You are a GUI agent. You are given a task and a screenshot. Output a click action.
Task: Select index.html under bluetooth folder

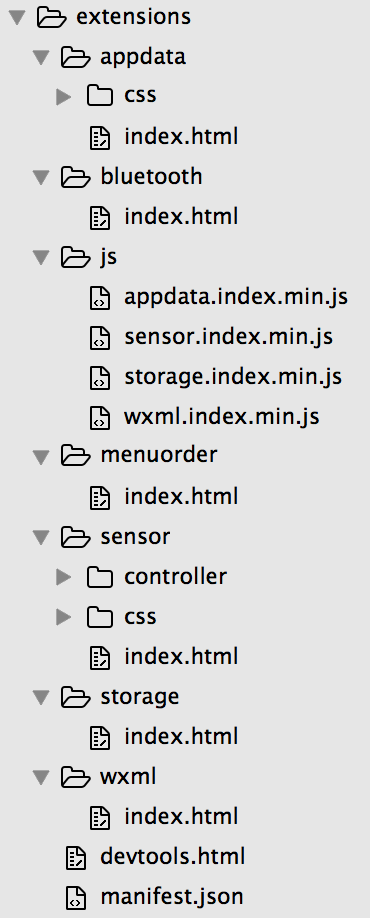click(181, 217)
